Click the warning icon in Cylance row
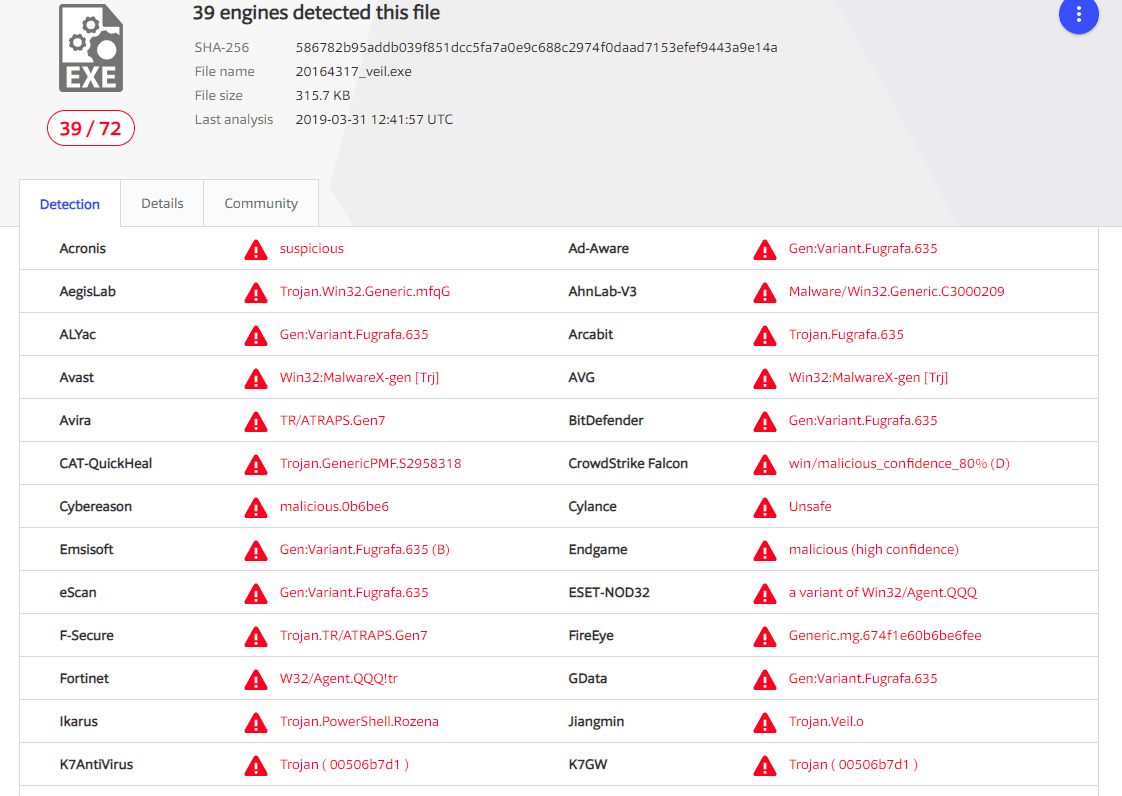1122x796 pixels. pos(765,508)
